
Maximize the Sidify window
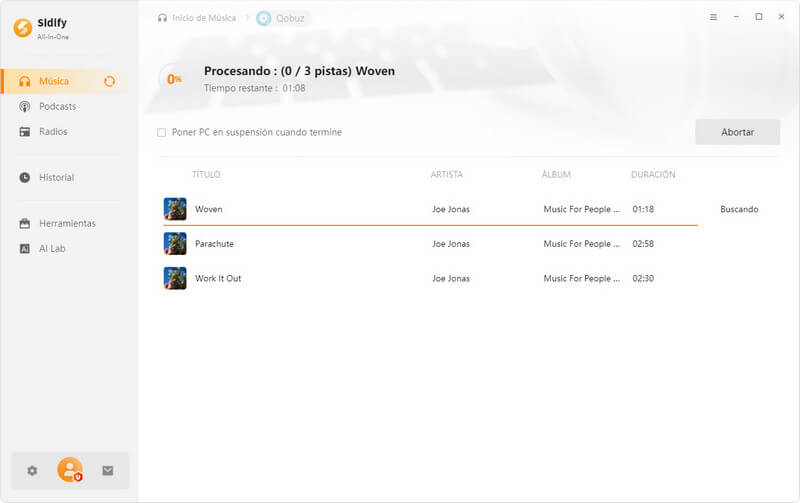pyautogui.click(x=759, y=17)
